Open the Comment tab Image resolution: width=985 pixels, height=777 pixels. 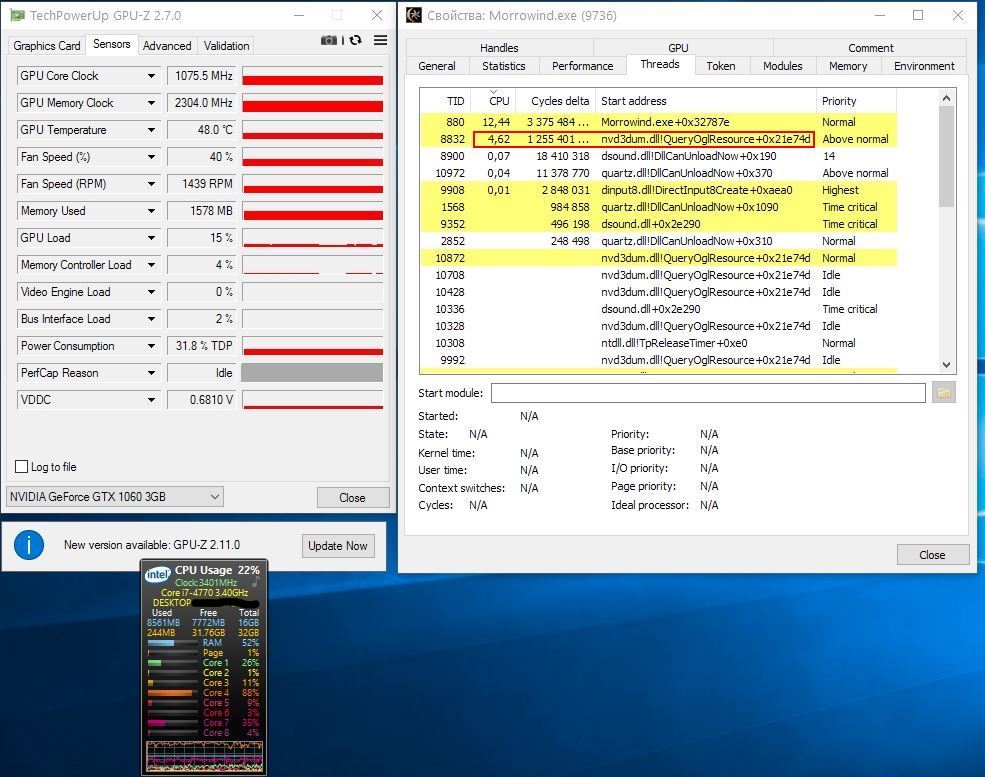click(871, 48)
